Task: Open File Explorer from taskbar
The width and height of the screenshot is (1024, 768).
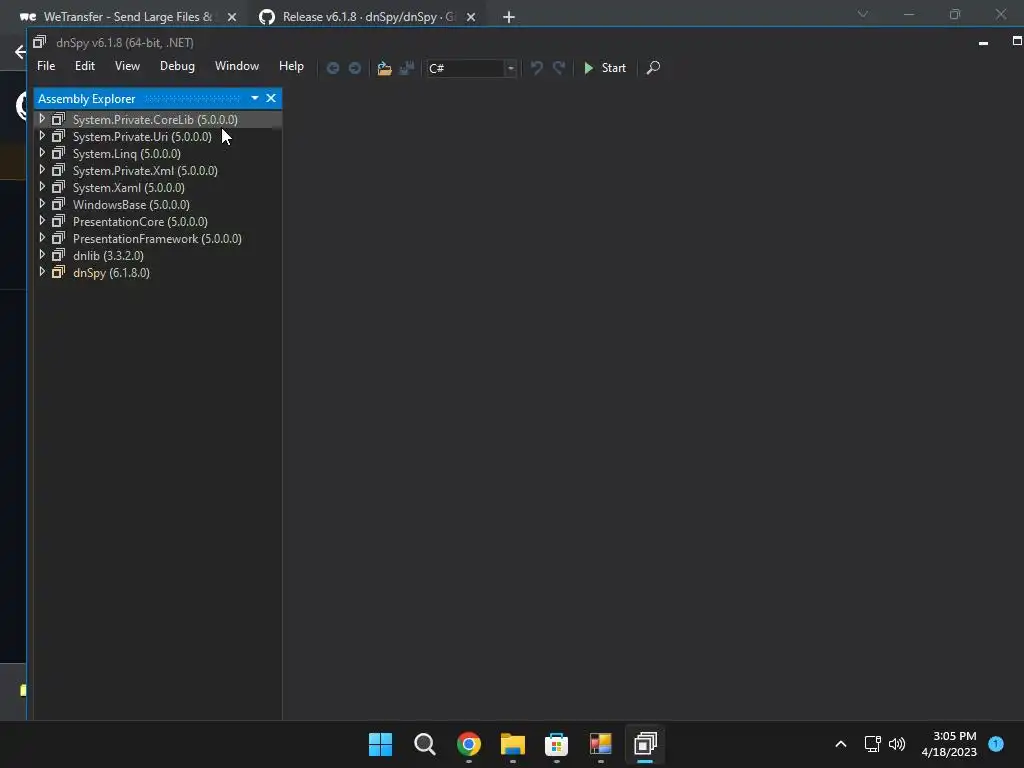Action: pyautogui.click(x=513, y=744)
